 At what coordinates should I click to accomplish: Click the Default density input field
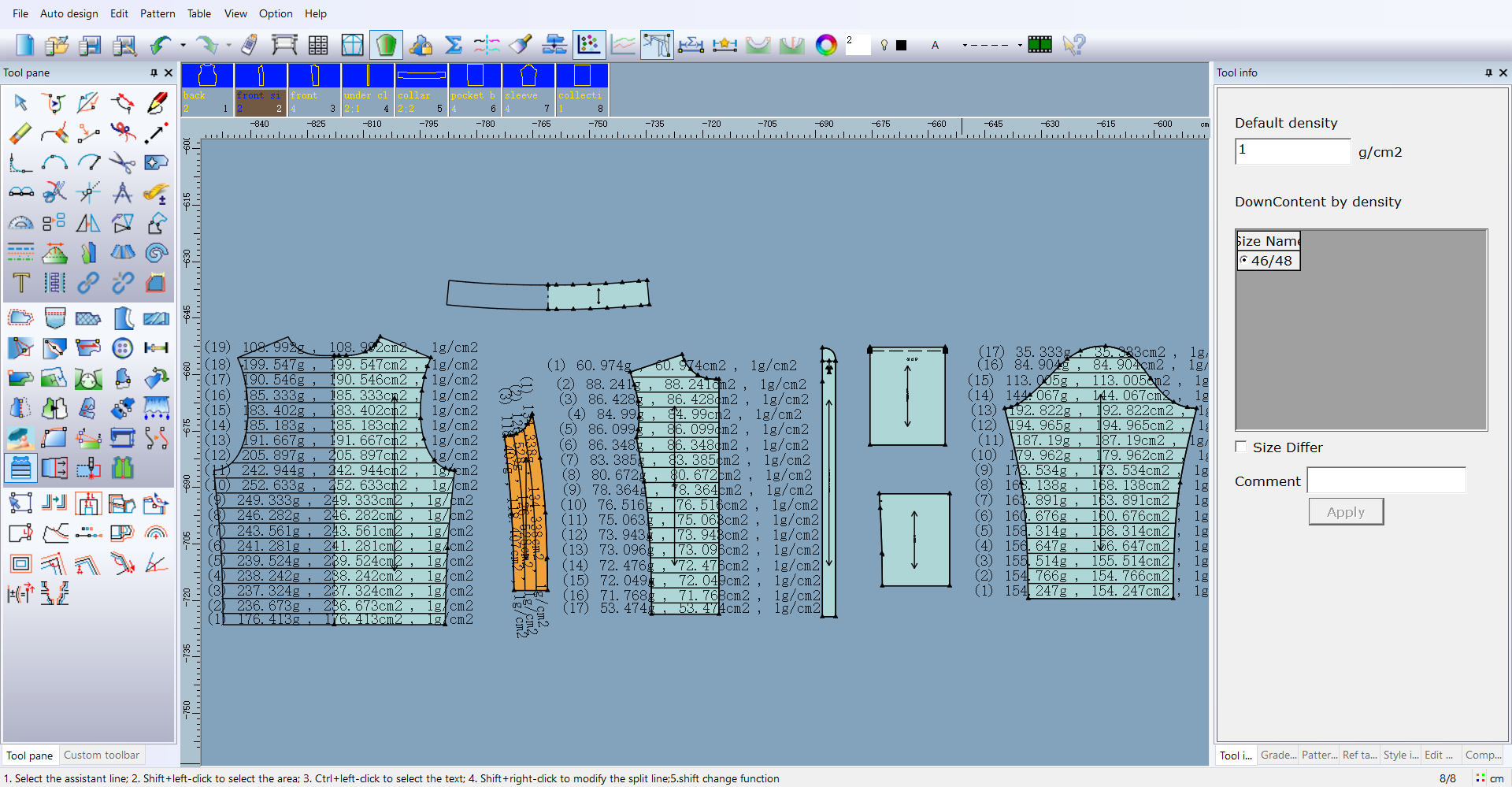coord(1293,151)
